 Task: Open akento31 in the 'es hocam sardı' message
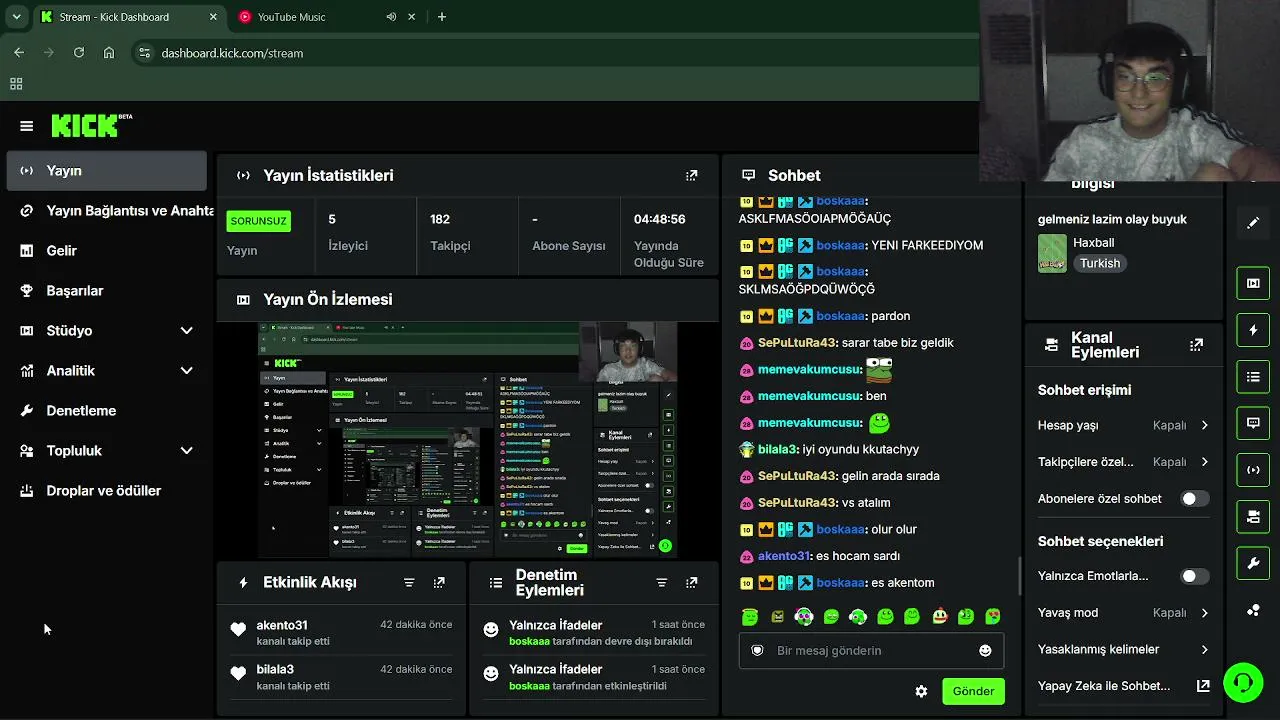pyautogui.click(x=784, y=556)
